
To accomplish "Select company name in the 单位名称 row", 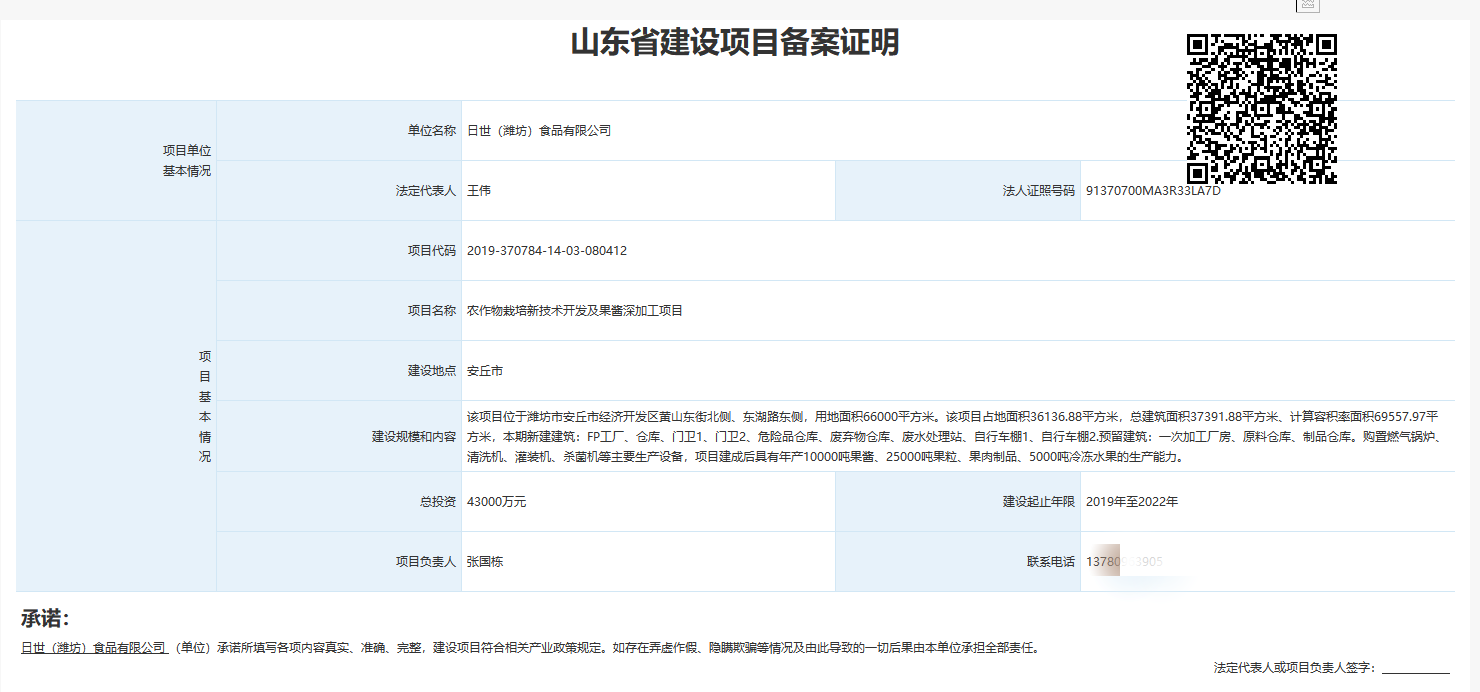I will click(539, 130).
